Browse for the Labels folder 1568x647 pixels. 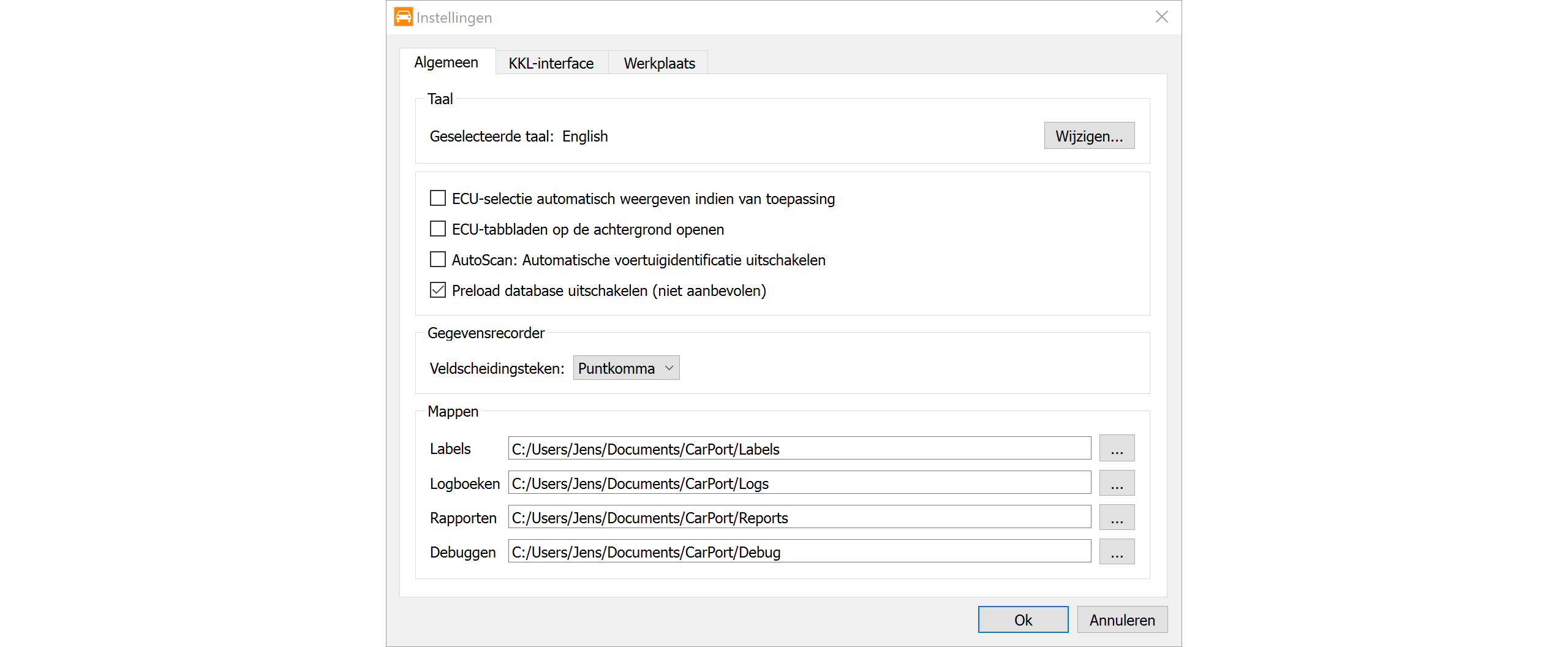pyautogui.click(x=1116, y=448)
